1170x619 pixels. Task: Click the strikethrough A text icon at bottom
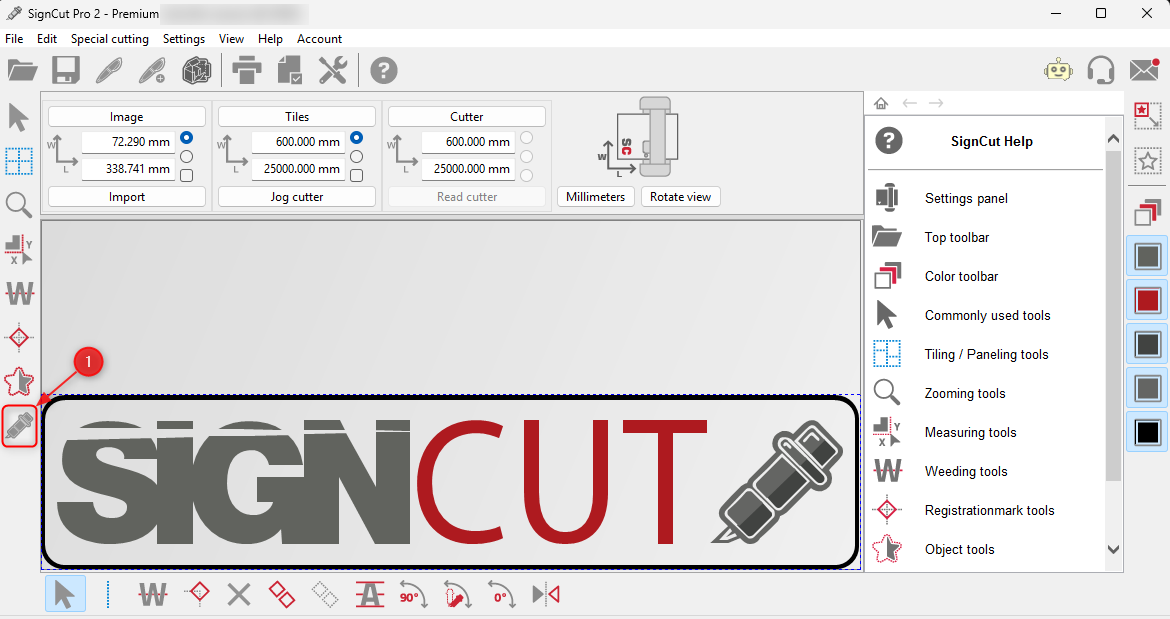tap(369, 594)
